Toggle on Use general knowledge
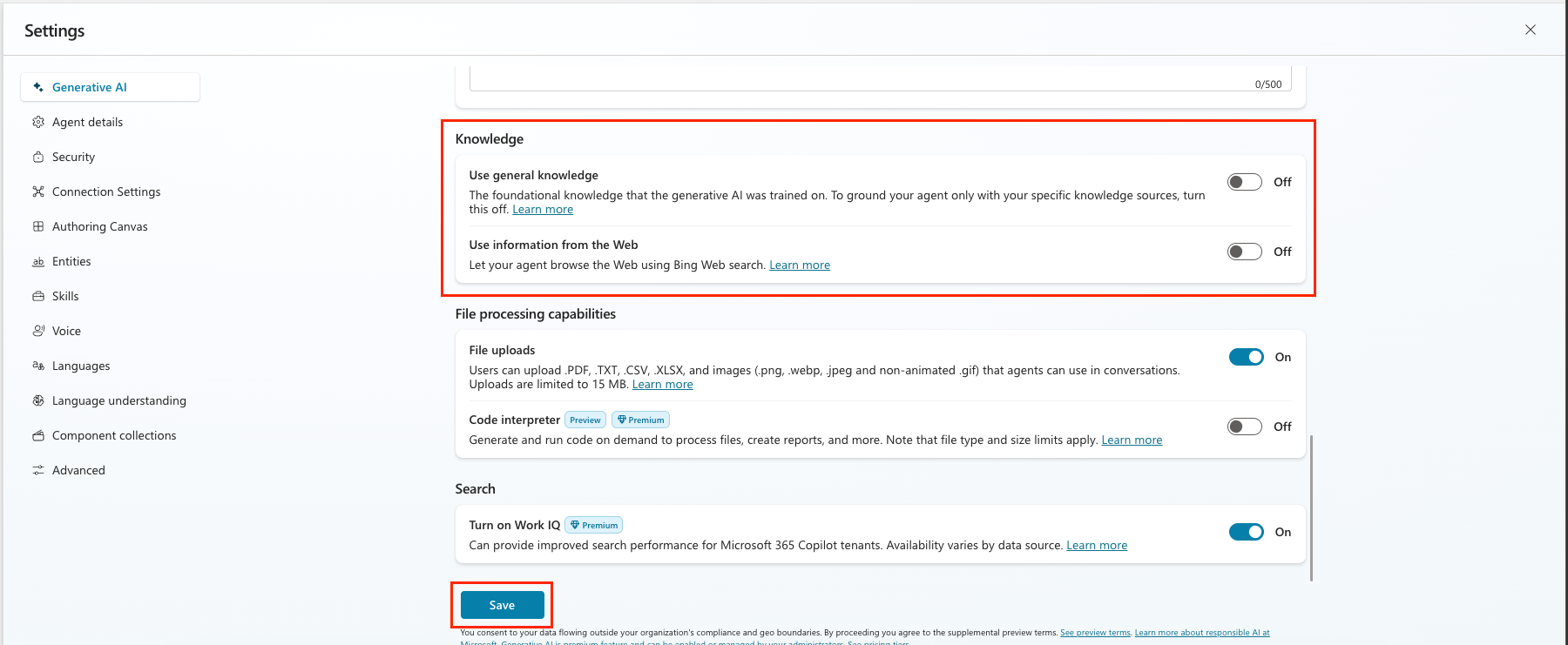This screenshot has width=1568, height=645. tap(1244, 182)
